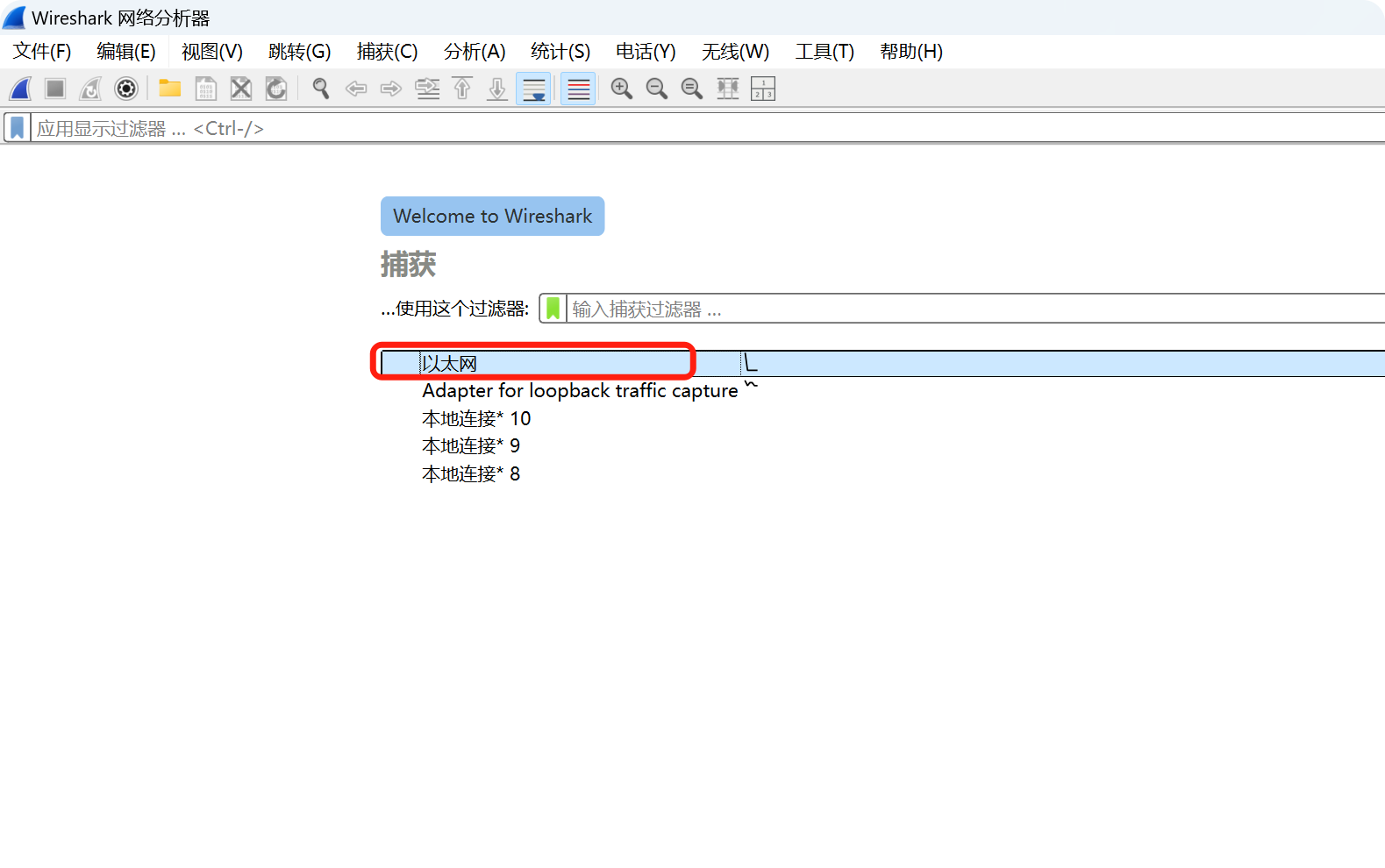
Task: Toggle auto scroll during live capture
Action: [533, 89]
